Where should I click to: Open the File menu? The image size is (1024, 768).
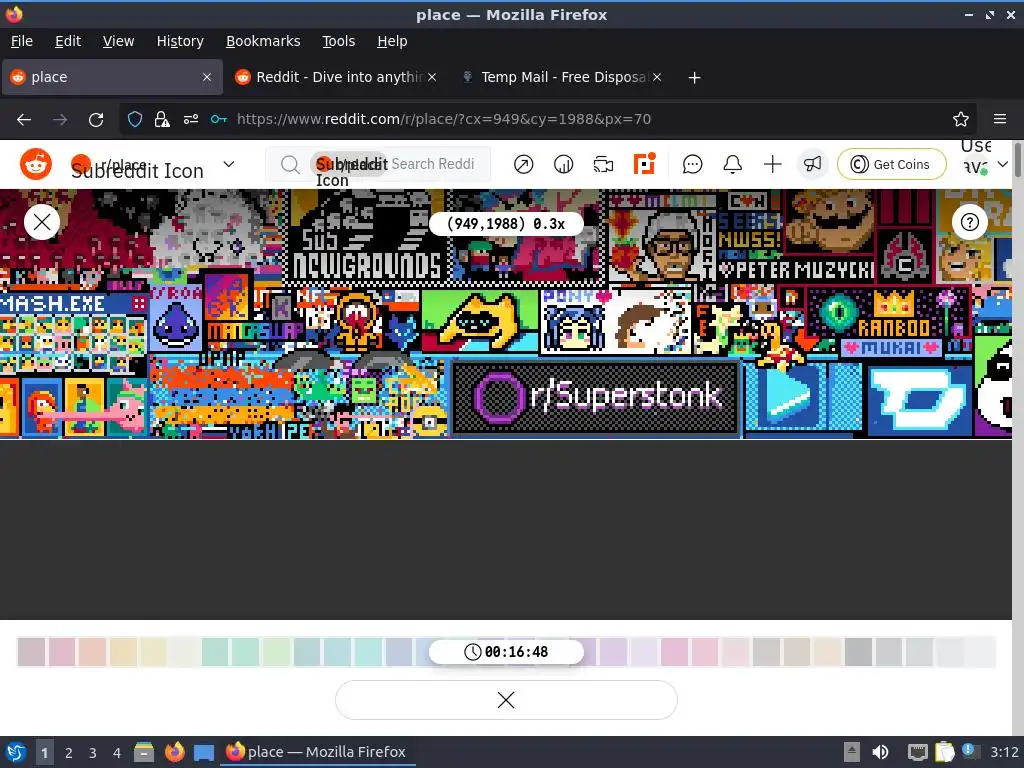[22, 41]
